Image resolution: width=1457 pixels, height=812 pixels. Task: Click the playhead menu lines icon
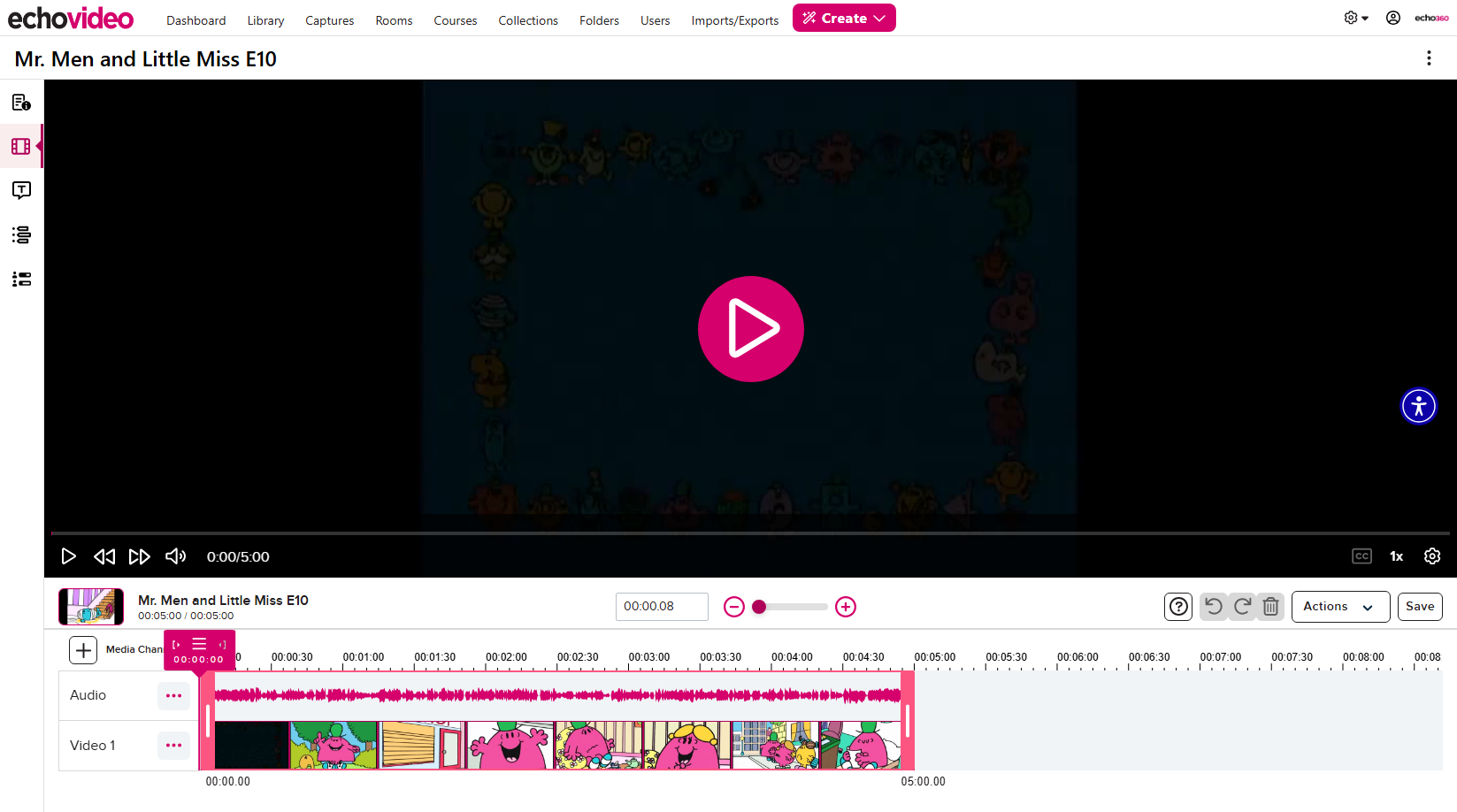(199, 644)
